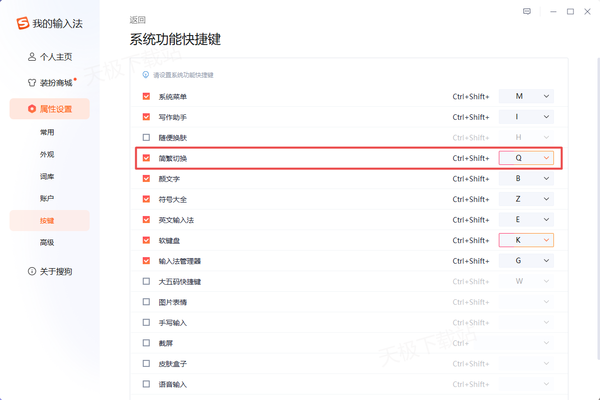Enable 皮肤盒子 checkbox
The image size is (600, 400).
(x=146, y=364)
